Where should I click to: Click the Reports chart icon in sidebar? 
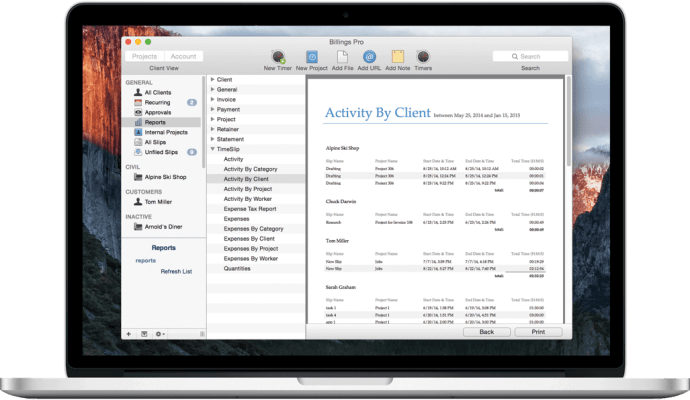click(x=138, y=122)
